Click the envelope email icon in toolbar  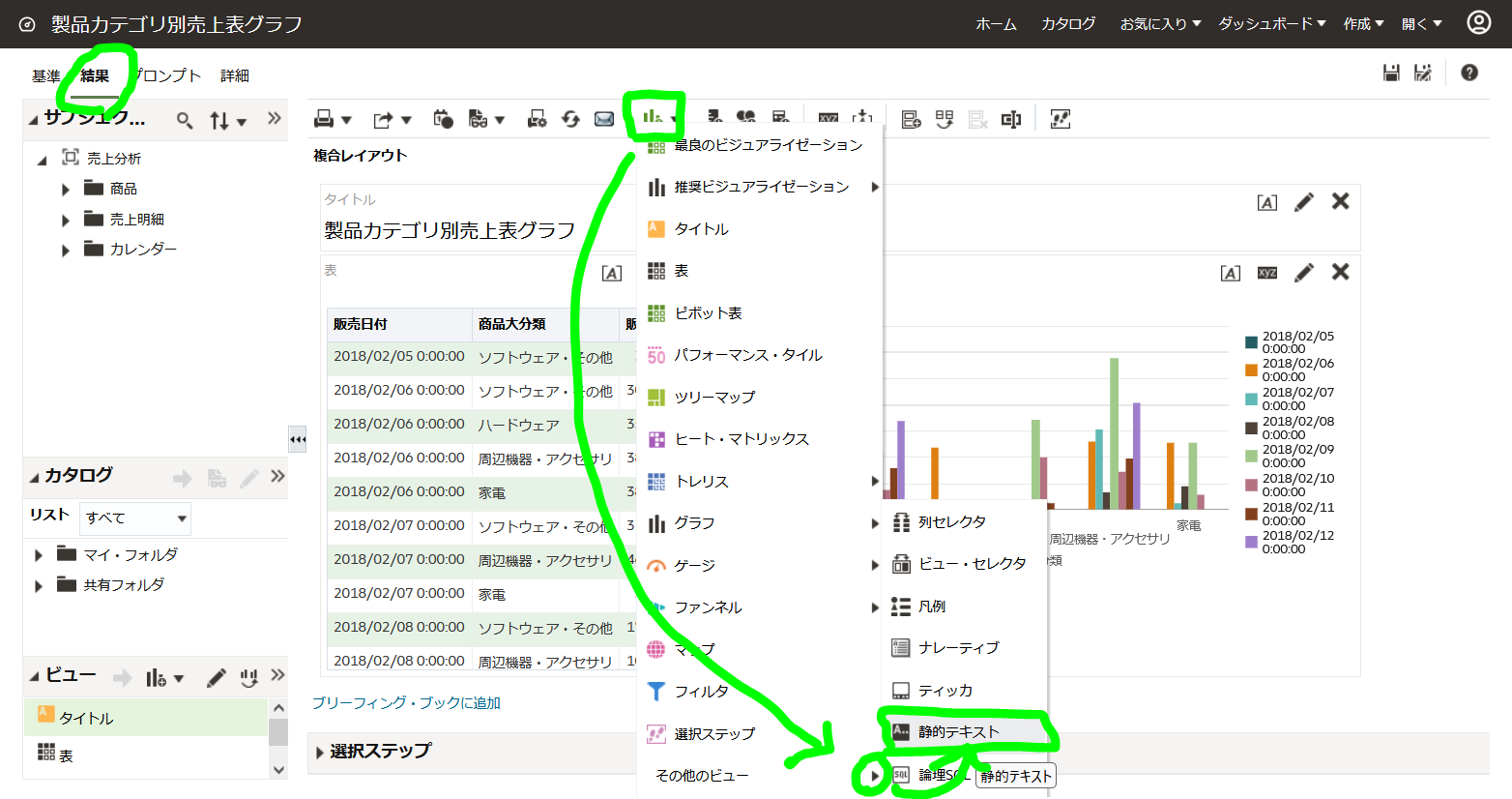point(604,119)
